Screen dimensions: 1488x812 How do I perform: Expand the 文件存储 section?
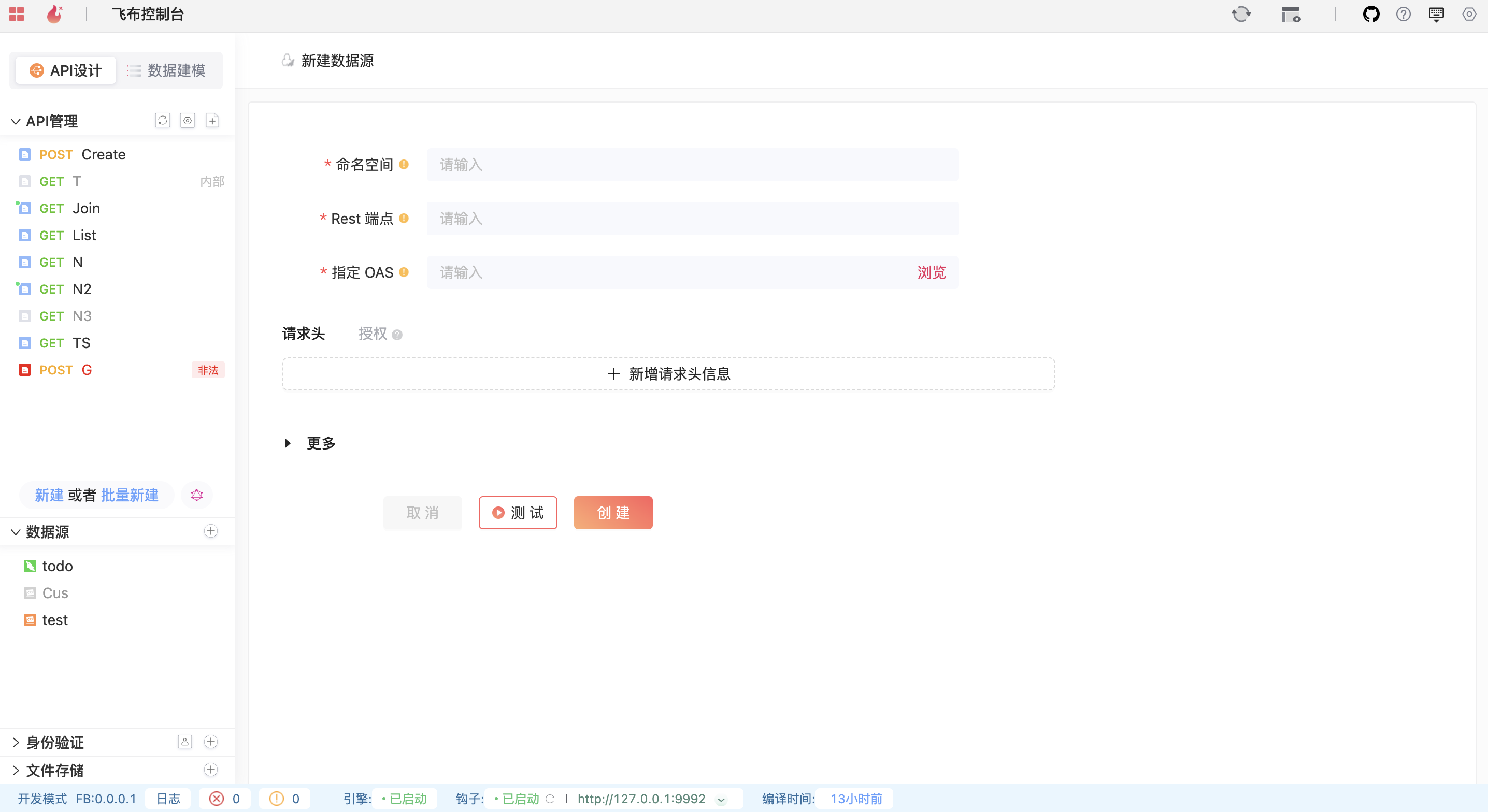click(x=16, y=770)
